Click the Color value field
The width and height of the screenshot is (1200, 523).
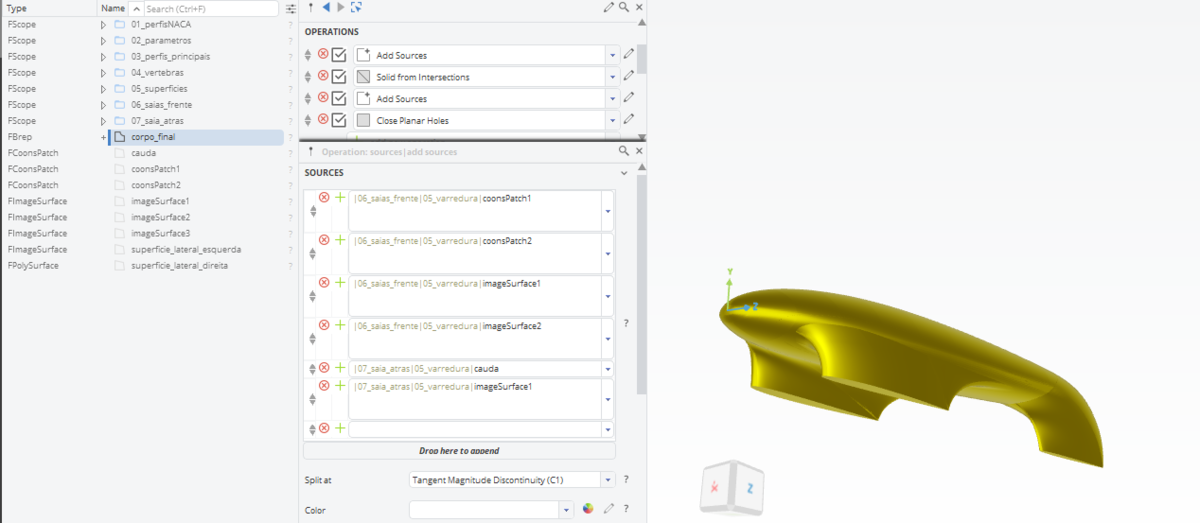(x=484, y=509)
